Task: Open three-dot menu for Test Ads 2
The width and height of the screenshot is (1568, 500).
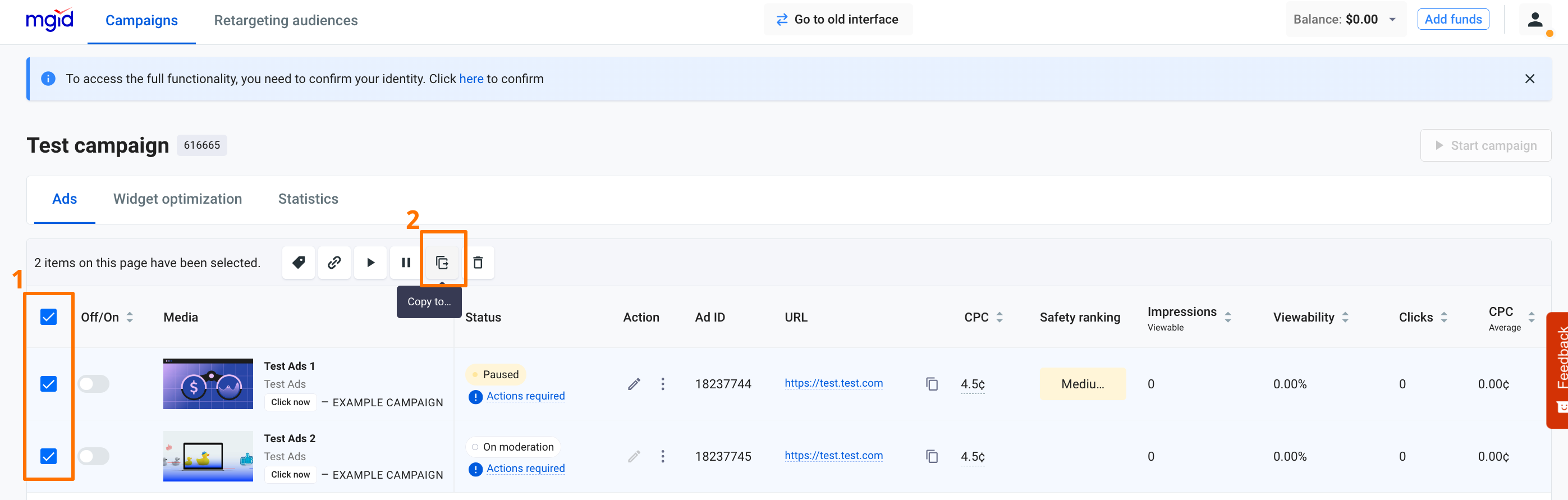Action: (662, 456)
